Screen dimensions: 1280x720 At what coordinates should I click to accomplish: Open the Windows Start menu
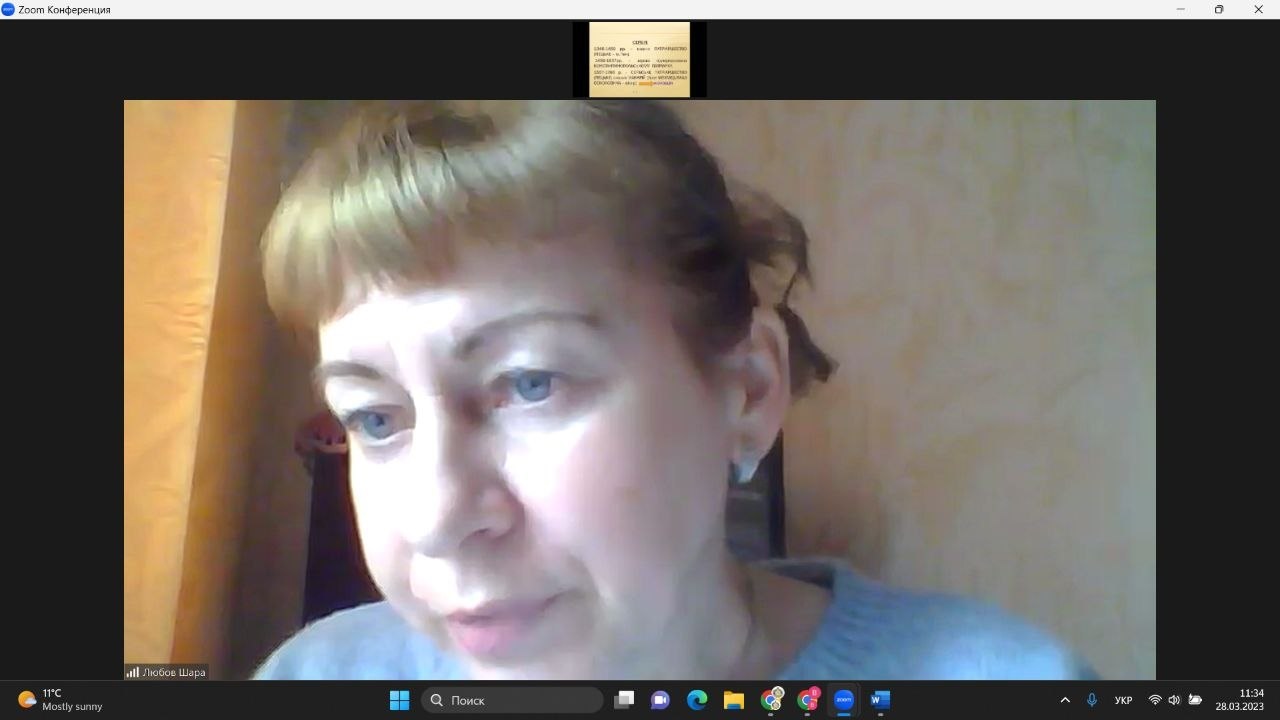pyautogui.click(x=399, y=700)
